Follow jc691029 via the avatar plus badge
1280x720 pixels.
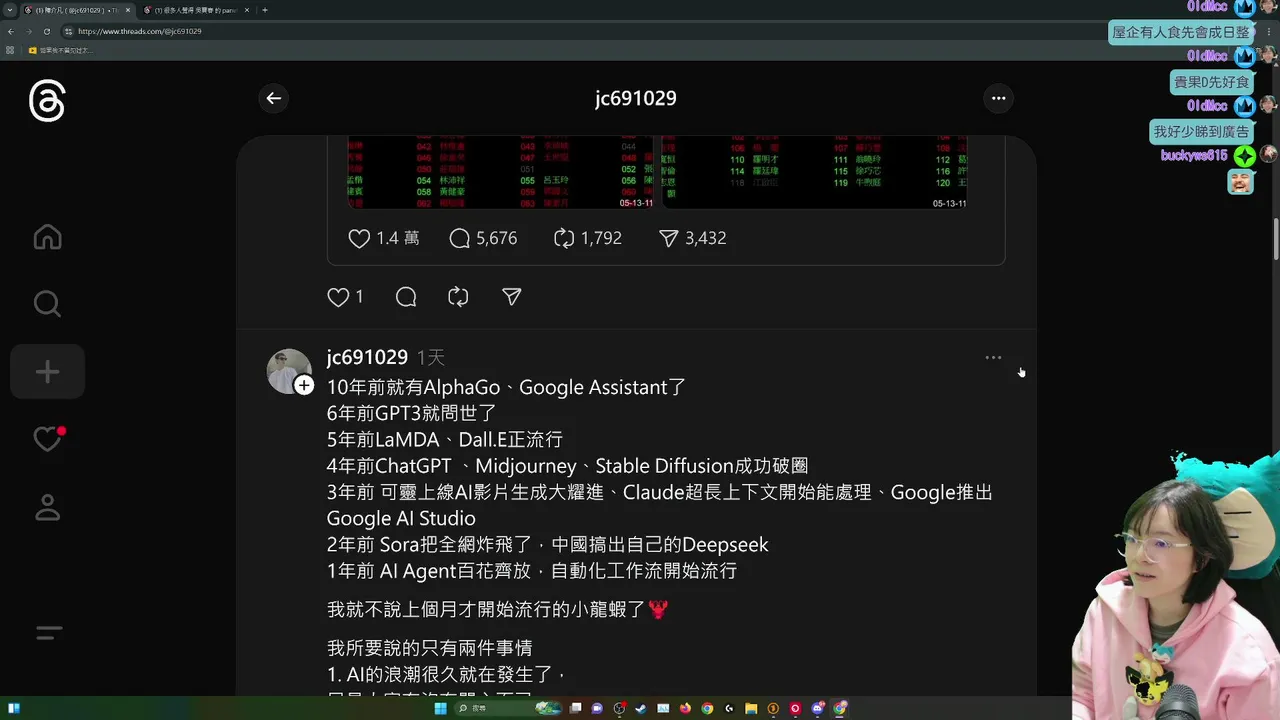304,385
